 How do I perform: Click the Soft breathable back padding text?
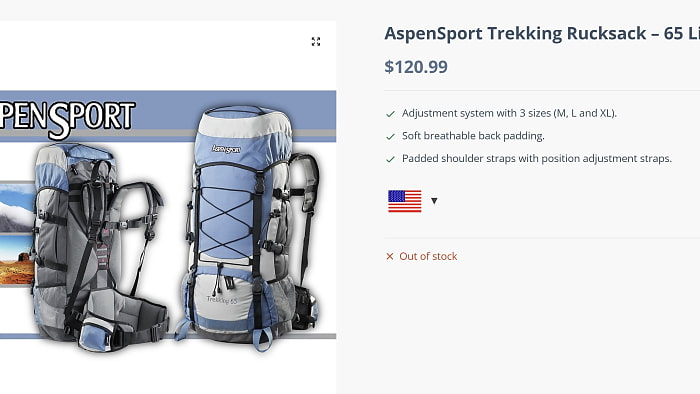[473, 136]
